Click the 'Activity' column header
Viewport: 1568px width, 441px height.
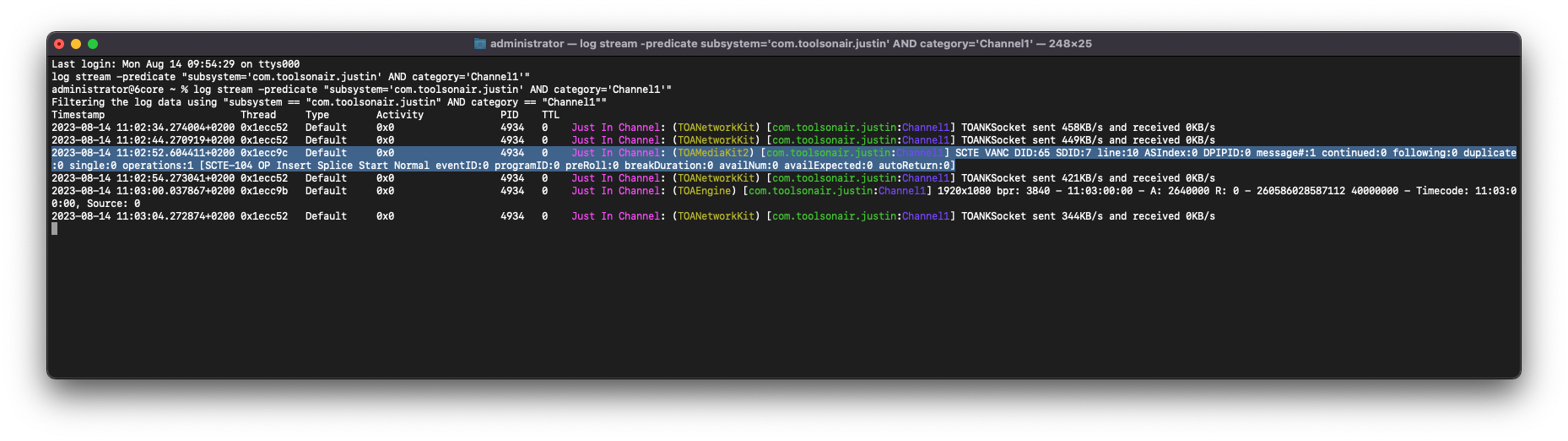[x=400, y=115]
